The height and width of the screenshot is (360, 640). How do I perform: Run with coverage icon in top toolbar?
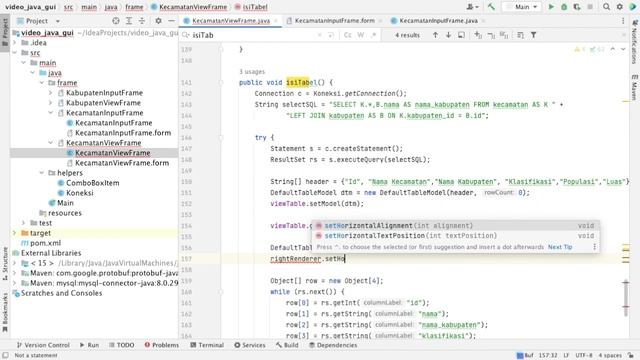577,7
